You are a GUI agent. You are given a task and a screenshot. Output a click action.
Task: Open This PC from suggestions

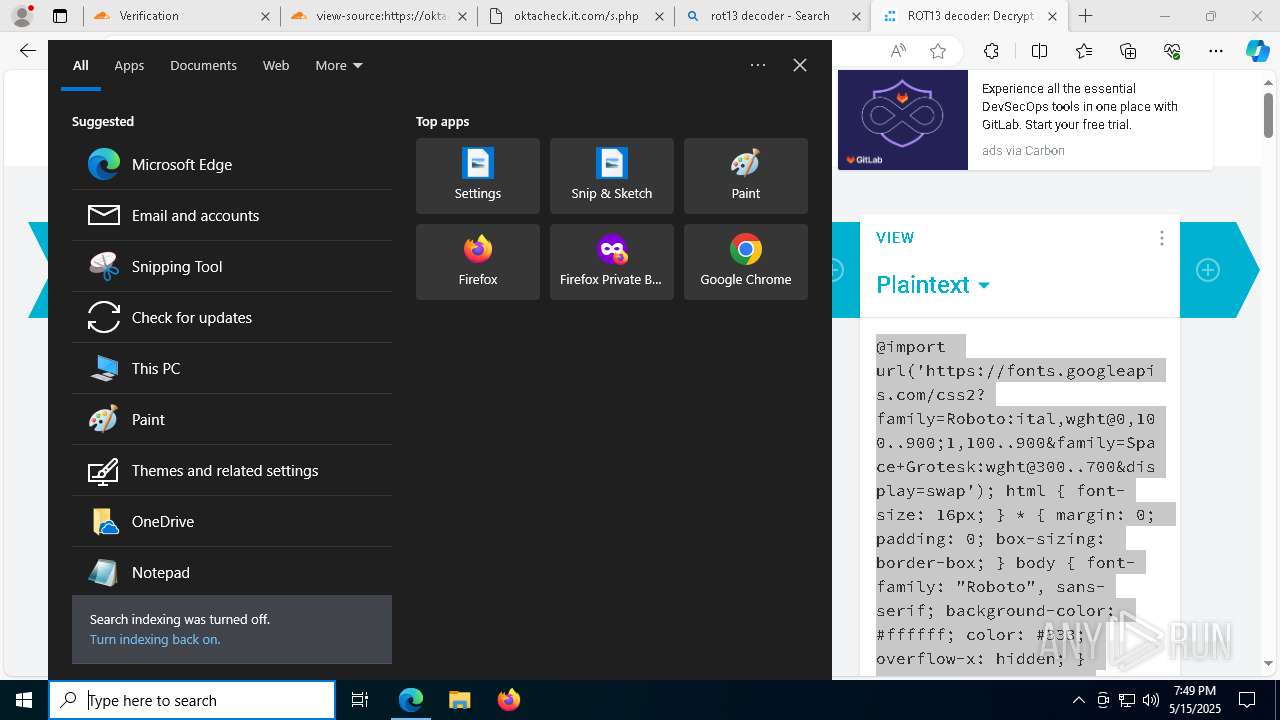(x=232, y=368)
